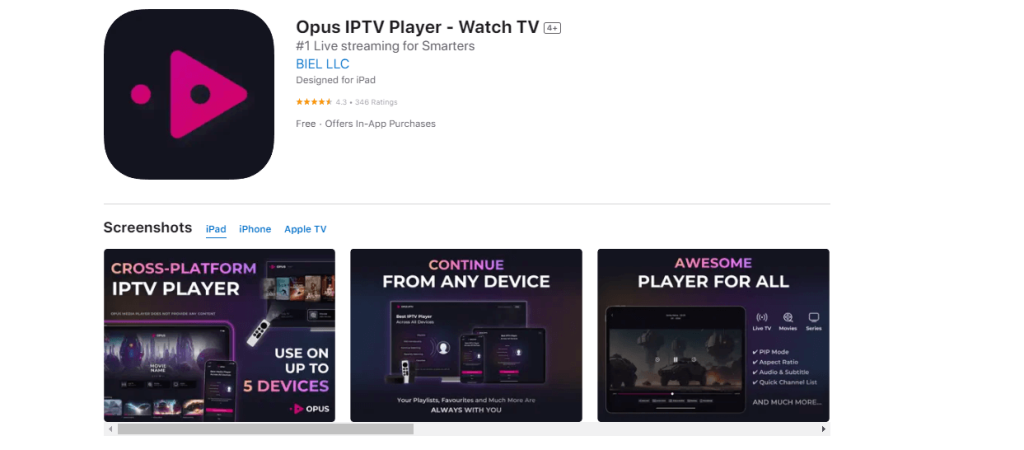The height and width of the screenshot is (450, 1024).
Task: Click the orange star rating icons
Action: click(x=314, y=102)
